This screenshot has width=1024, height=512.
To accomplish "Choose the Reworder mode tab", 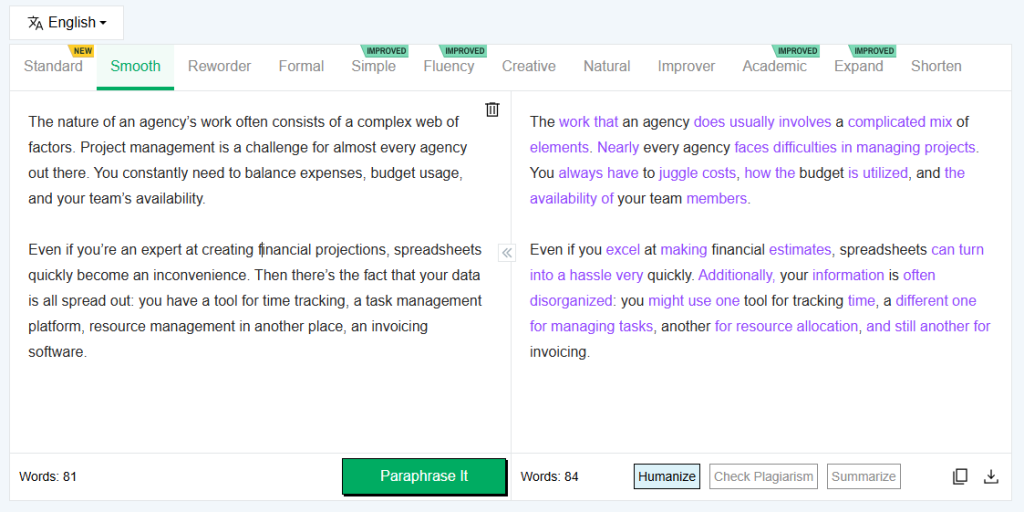I will coord(219,66).
